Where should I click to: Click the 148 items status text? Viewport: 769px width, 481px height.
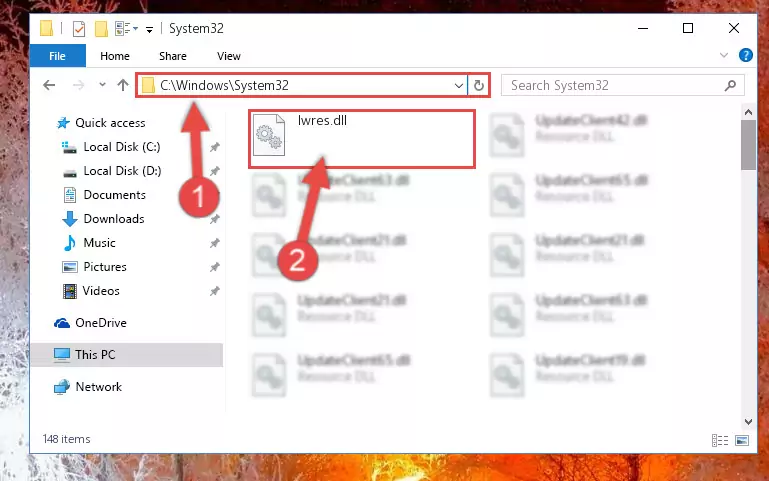(66, 439)
